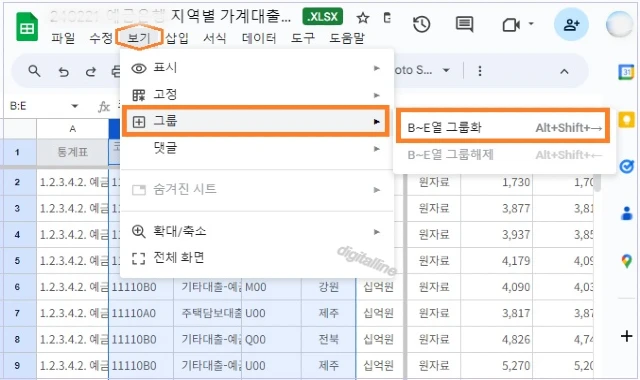This screenshot has height=380, width=640.
Task: Click the share people button
Action: click(x=571, y=25)
